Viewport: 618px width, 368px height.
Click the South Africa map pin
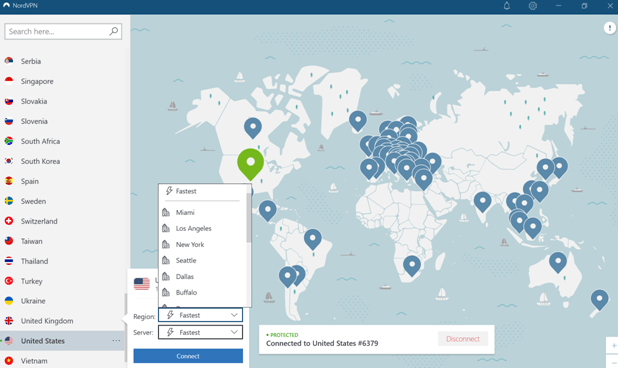412,266
